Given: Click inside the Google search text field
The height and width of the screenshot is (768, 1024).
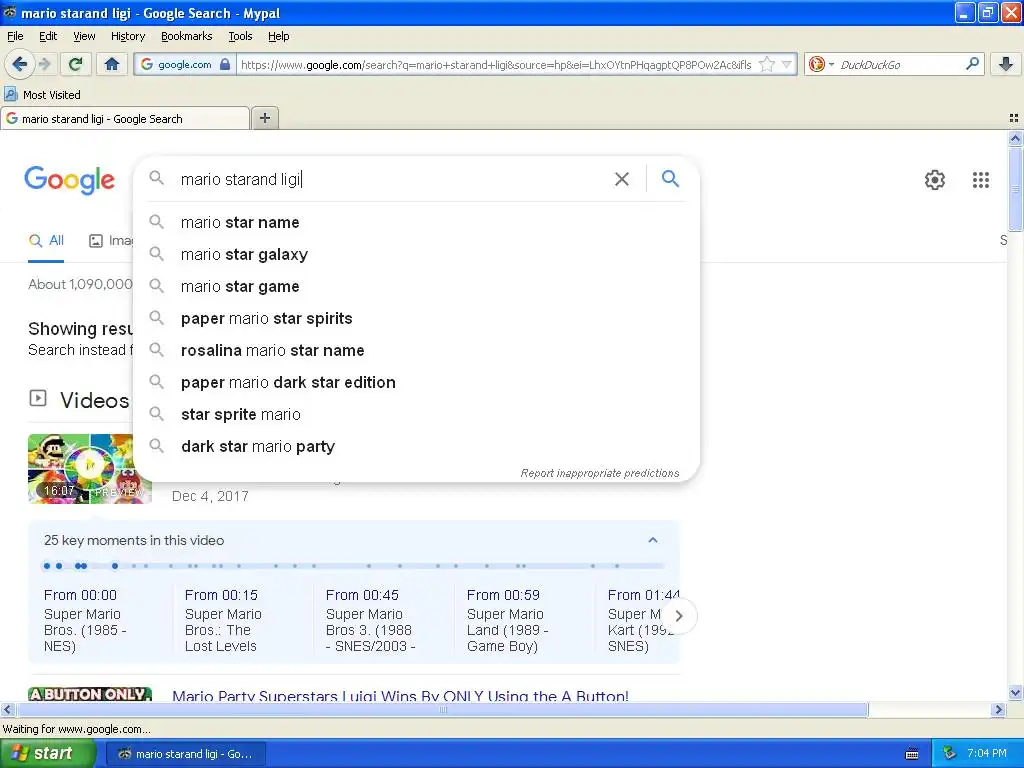Looking at the screenshot, I should coord(392,179).
